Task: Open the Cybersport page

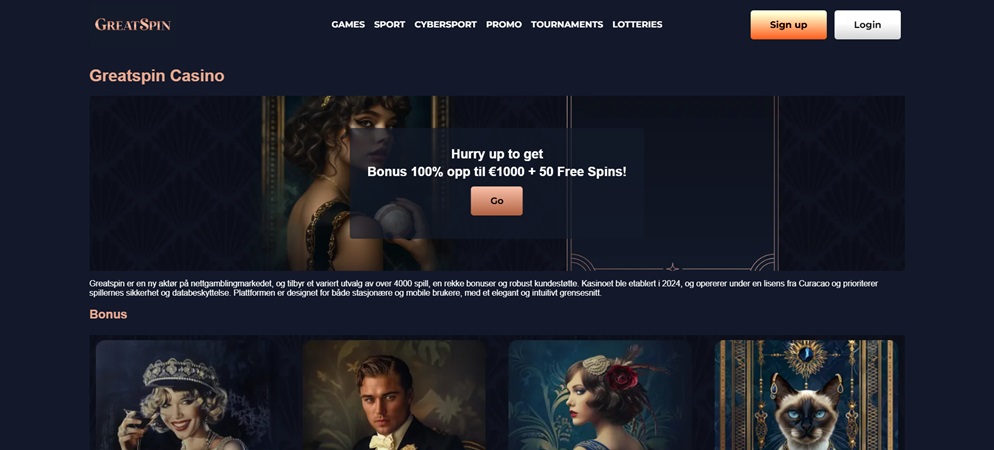Action: (x=445, y=25)
